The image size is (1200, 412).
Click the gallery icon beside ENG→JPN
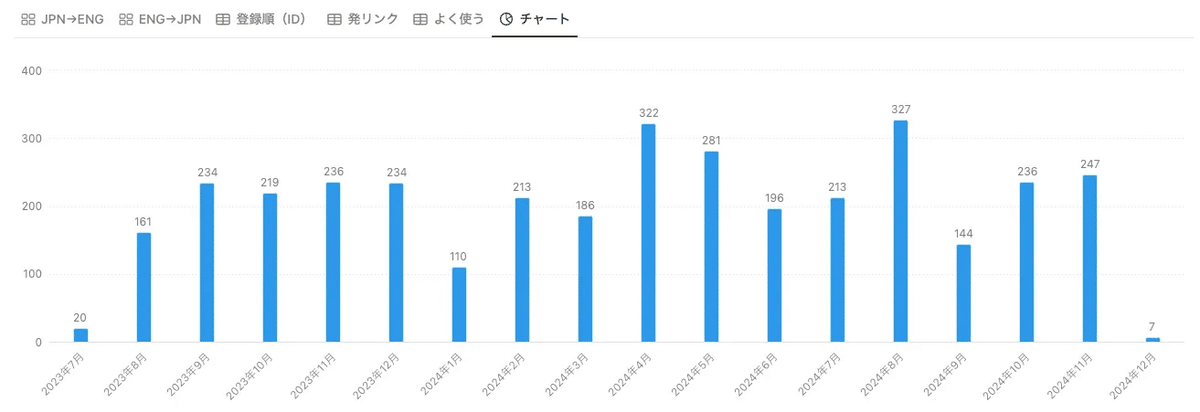pyautogui.click(x=126, y=19)
